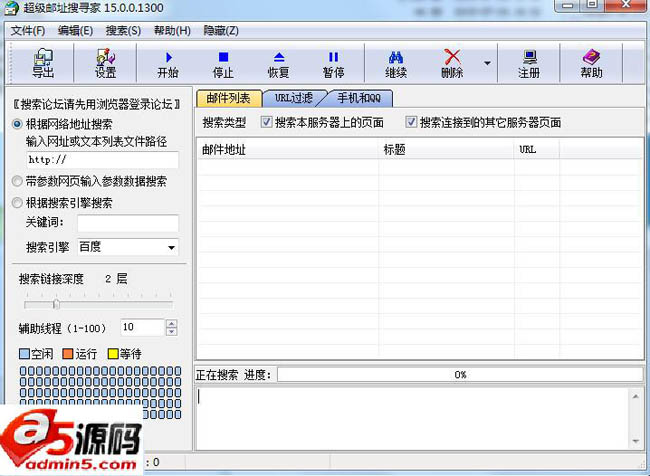This screenshot has height=476, width=650.
Task: Click the yellow 等待 legend swatch
Action: (113, 354)
